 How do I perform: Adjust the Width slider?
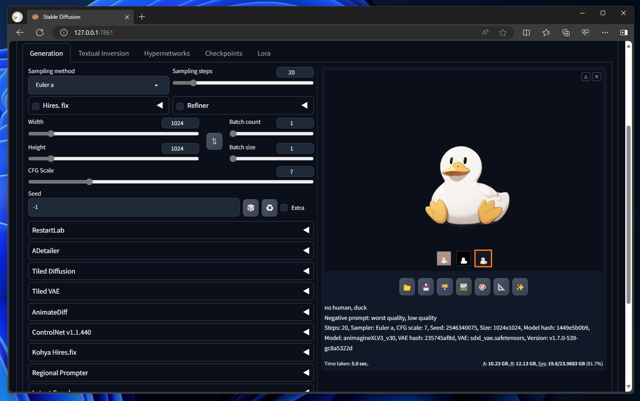113,134
